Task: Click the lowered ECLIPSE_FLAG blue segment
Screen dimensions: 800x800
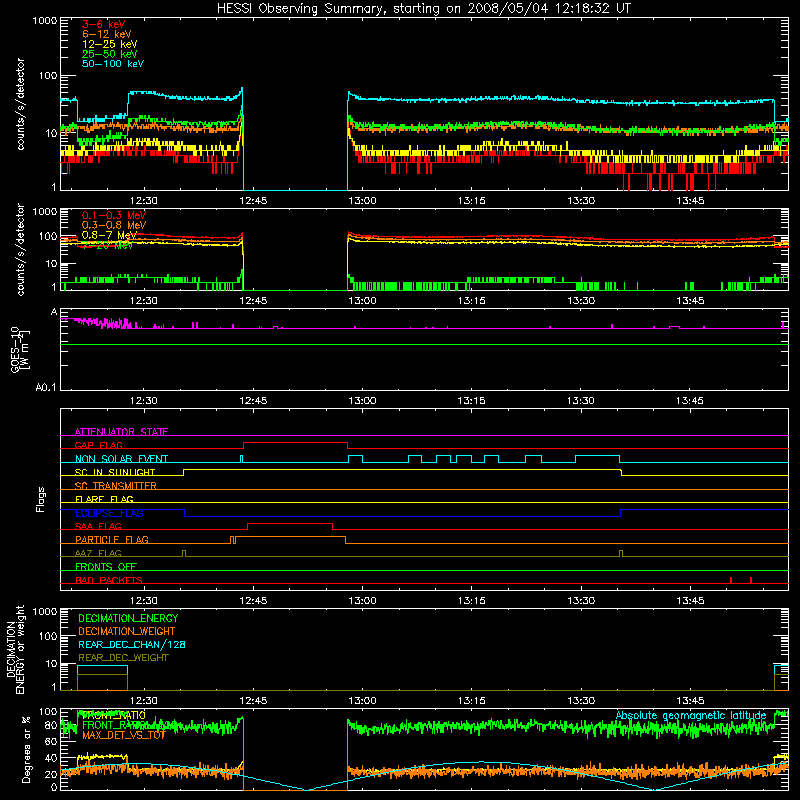Action: coord(403,516)
